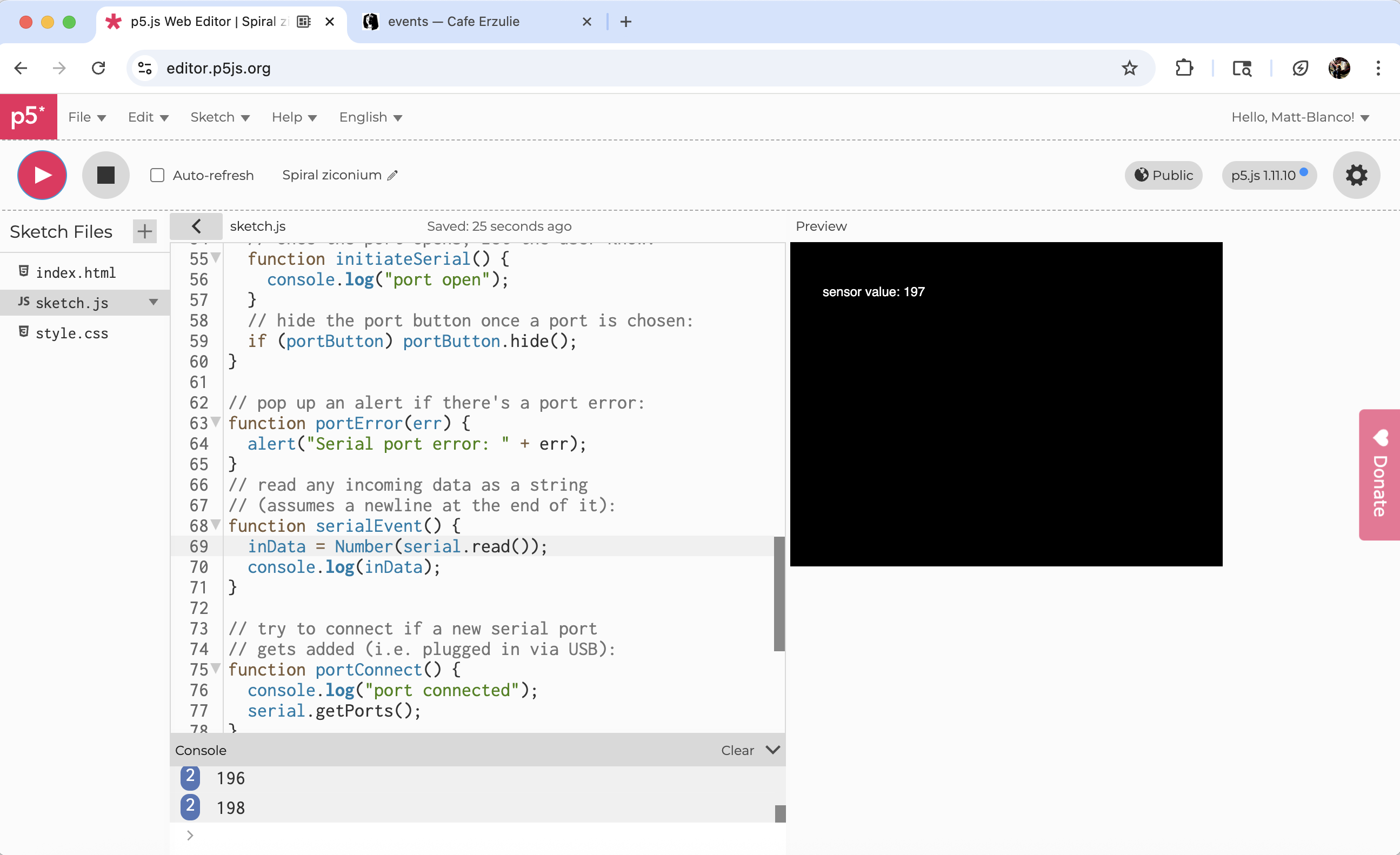Open the p5.js 1.11.10 version picker
This screenshot has width=1400, height=855.
[x=1268, y=175]
